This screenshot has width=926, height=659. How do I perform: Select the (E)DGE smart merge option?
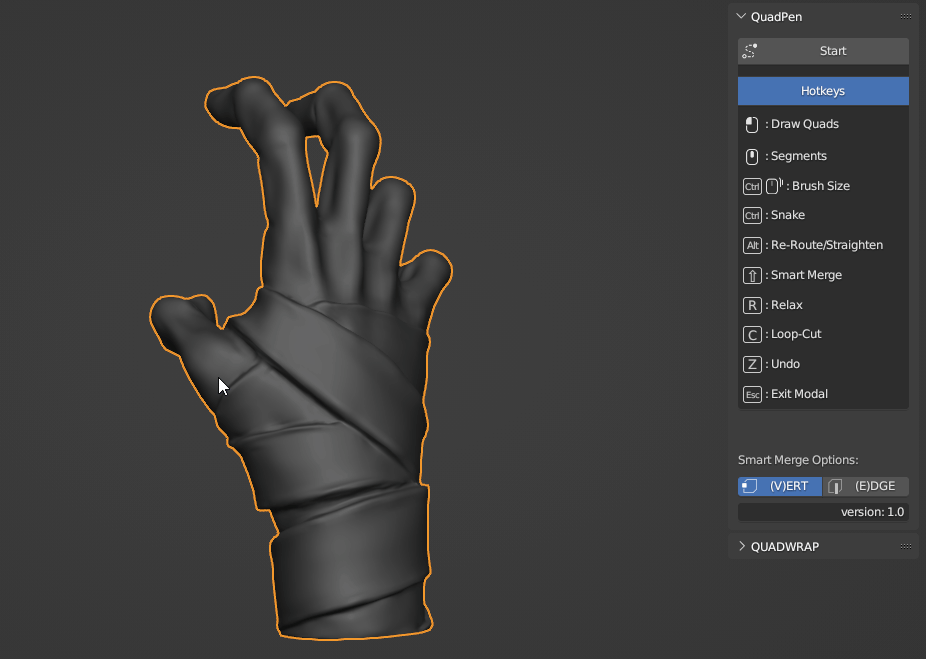click(x=866, y=486)
